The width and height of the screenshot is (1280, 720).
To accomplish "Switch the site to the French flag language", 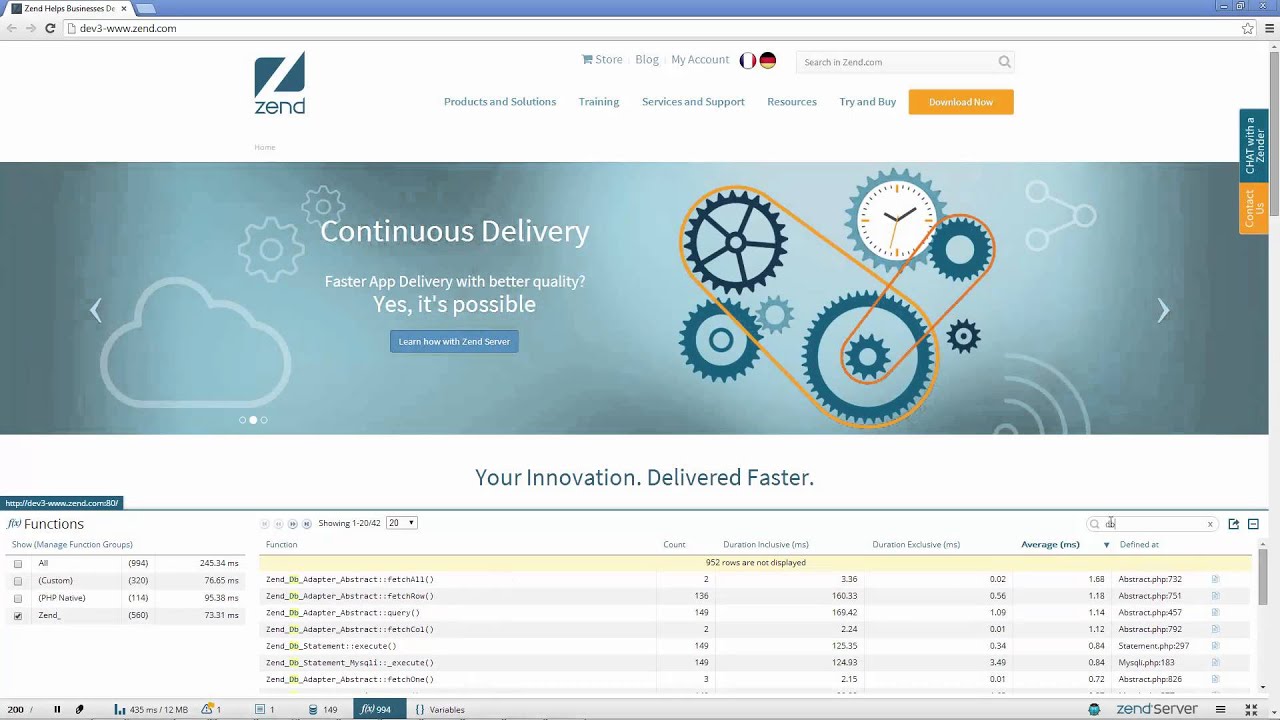I will [x=747, y=61].
